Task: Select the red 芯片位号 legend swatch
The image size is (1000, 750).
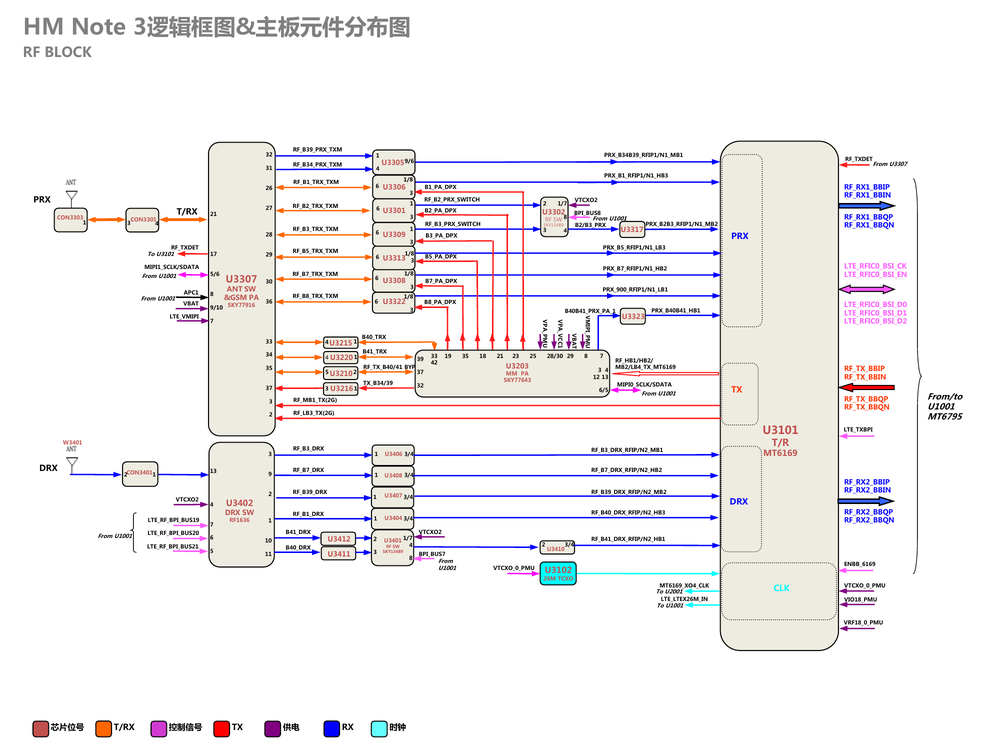Action: 41,728
